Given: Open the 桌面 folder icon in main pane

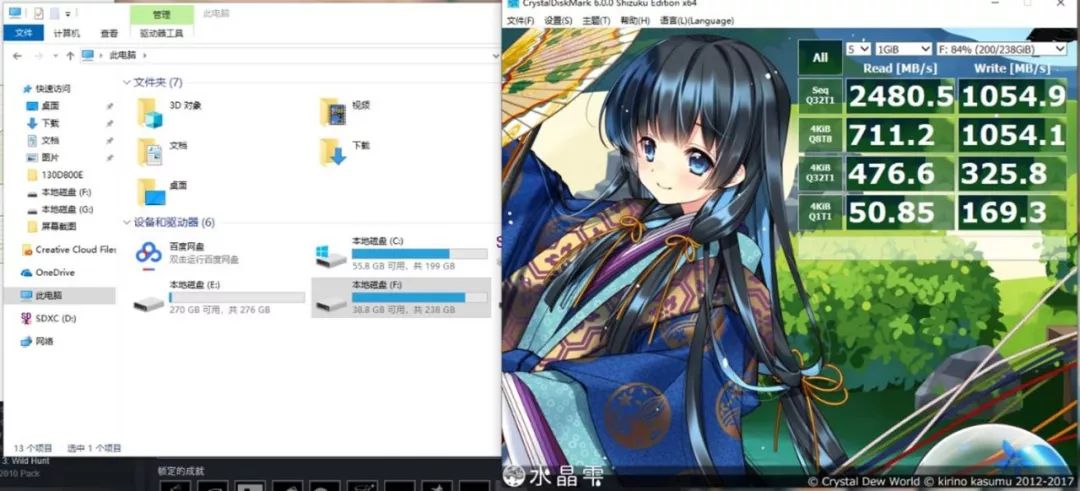Looking at the screenshot, I should click(150, 191).
